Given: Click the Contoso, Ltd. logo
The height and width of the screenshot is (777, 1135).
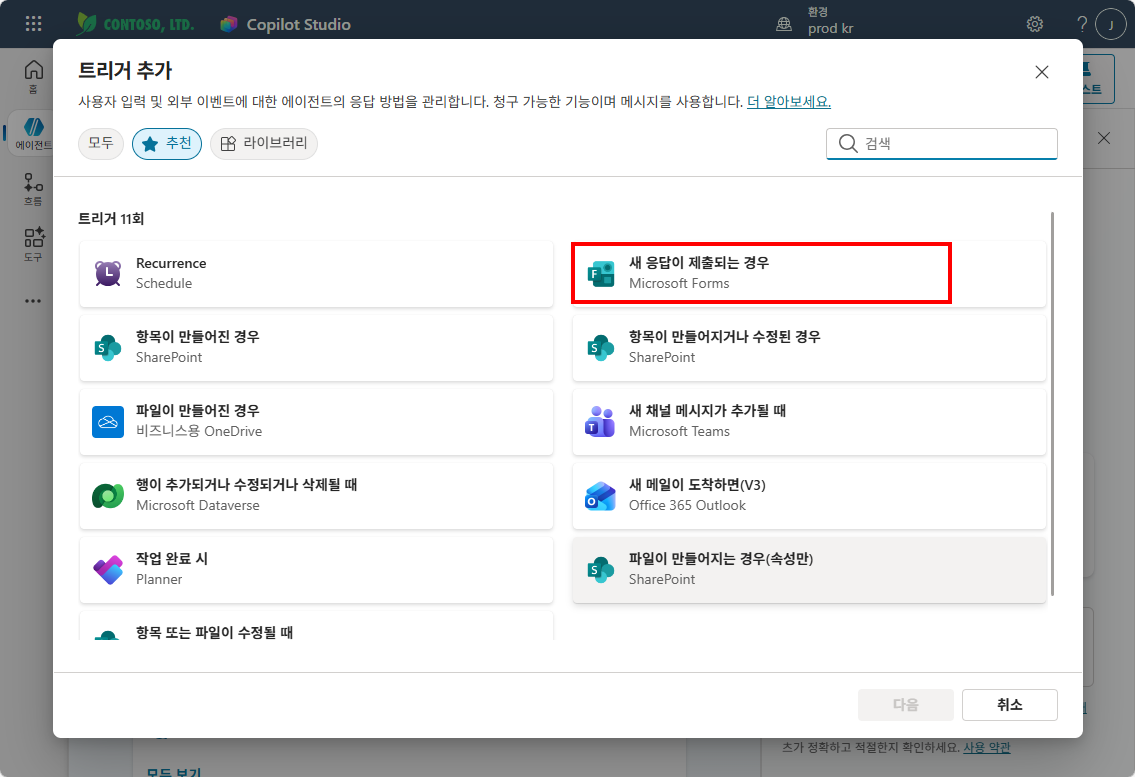Looking at the screenshot, I should coord(135,24).
